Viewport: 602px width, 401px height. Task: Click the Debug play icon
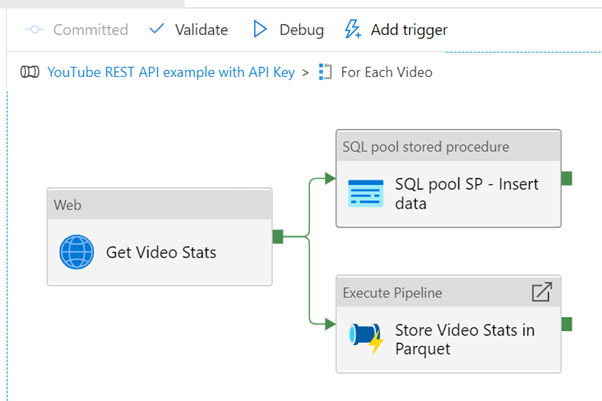coord(260,29)
